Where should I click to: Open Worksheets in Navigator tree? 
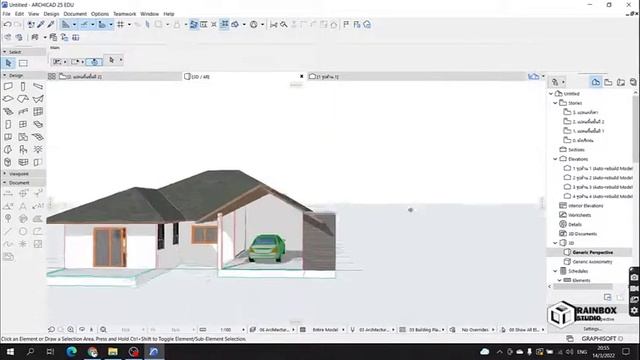click(579, 215)
